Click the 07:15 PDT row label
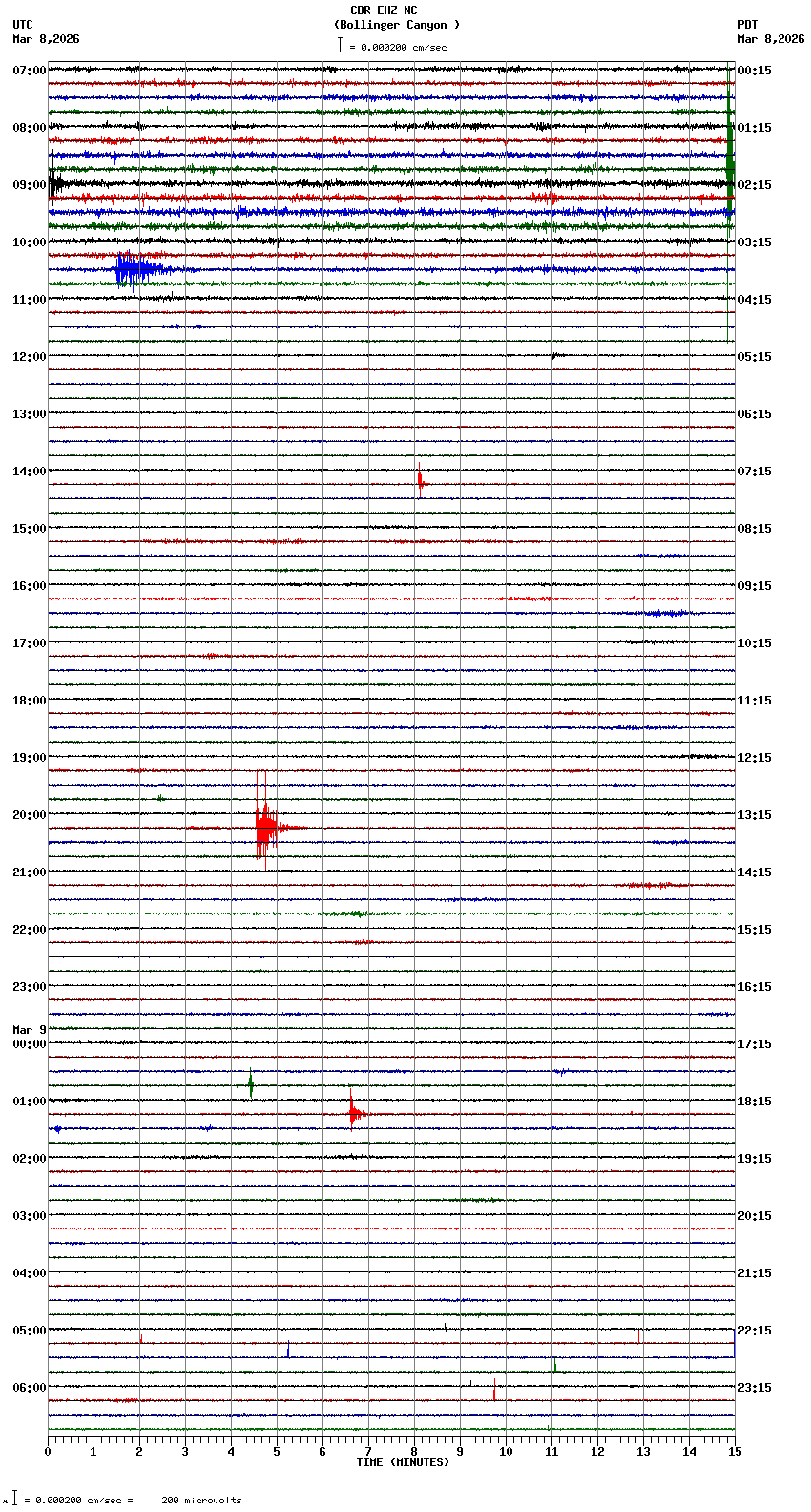Viewport: 811px width, 1512px height. 755,472
